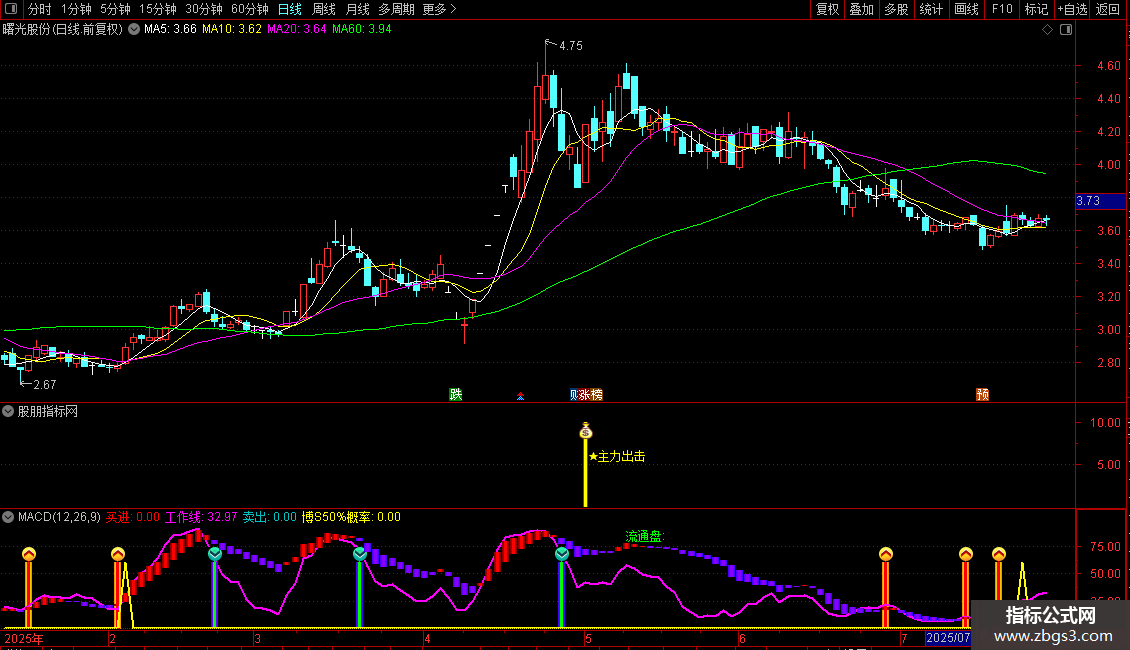The height and width of the screenshot is (650, 1130).
Task: Click the 博S50%概率: 0.00 value
Action: 351,517
